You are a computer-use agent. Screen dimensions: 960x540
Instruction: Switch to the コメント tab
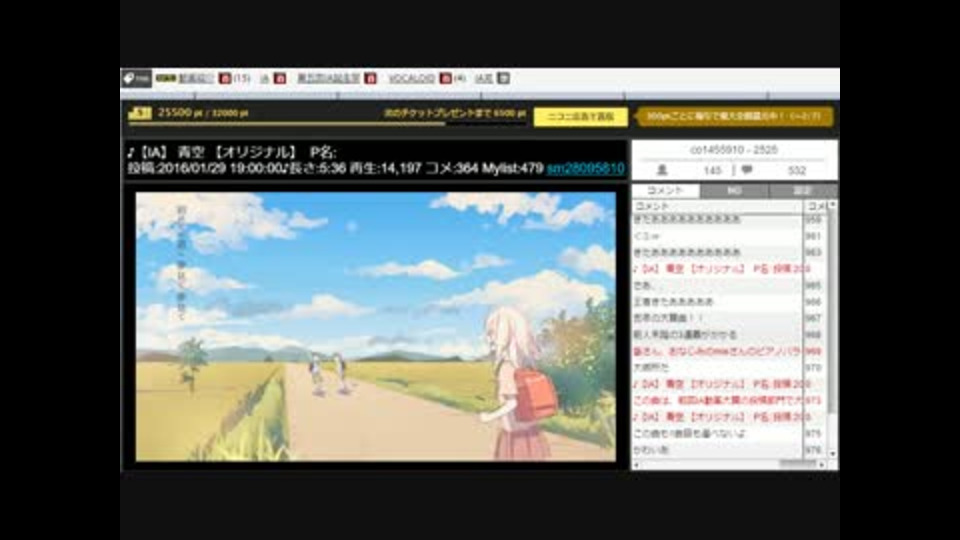click(666, 190)
